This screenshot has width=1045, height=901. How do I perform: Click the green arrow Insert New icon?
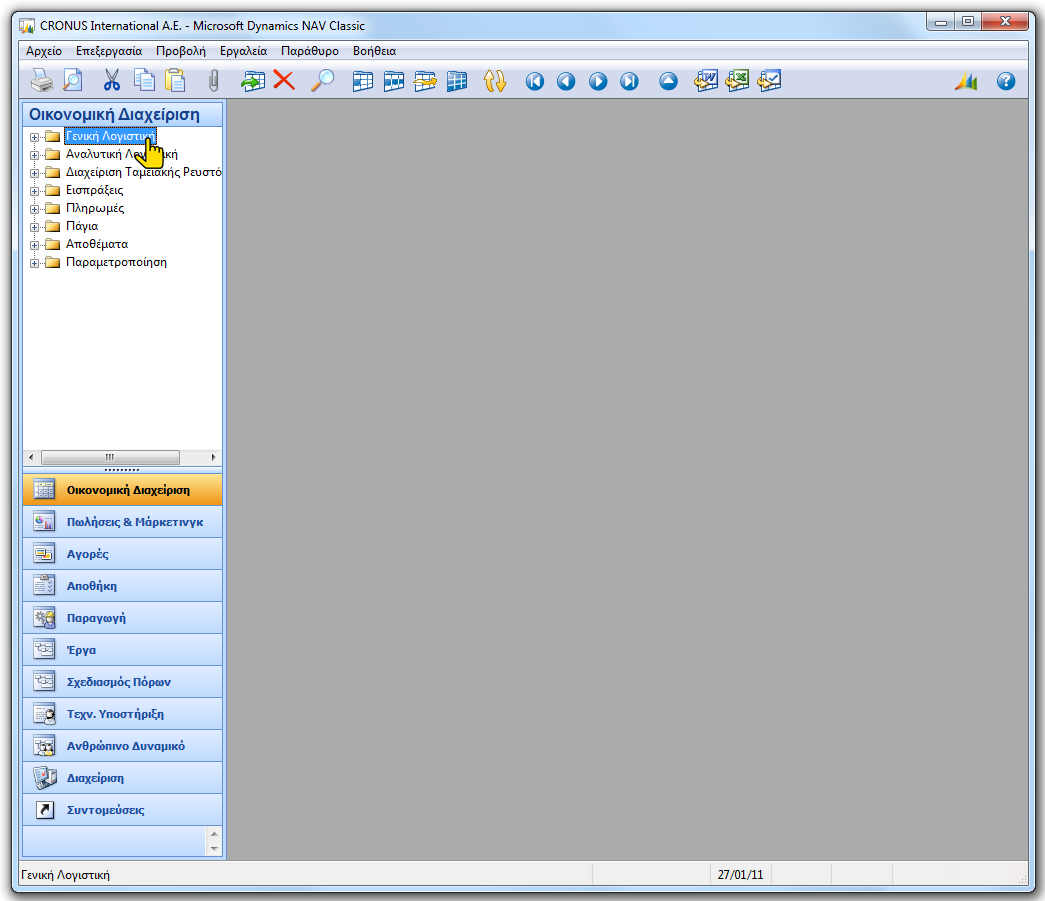pyautogui.click(x=253, y=81)
